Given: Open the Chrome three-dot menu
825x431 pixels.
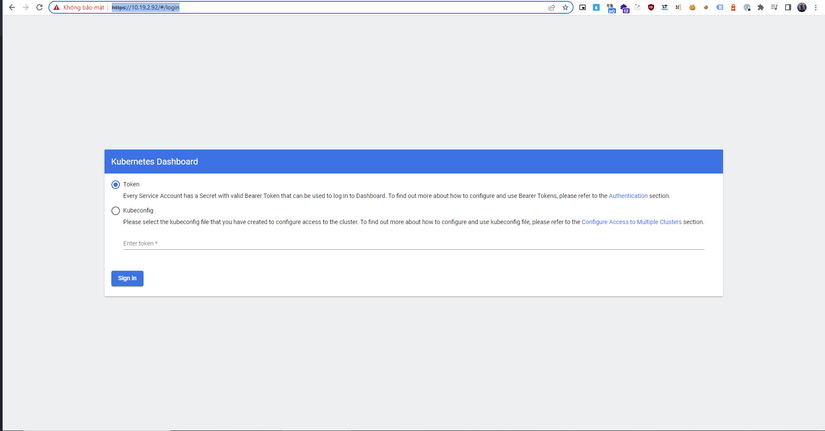Looking at the screenshot, I should (816, 7).
